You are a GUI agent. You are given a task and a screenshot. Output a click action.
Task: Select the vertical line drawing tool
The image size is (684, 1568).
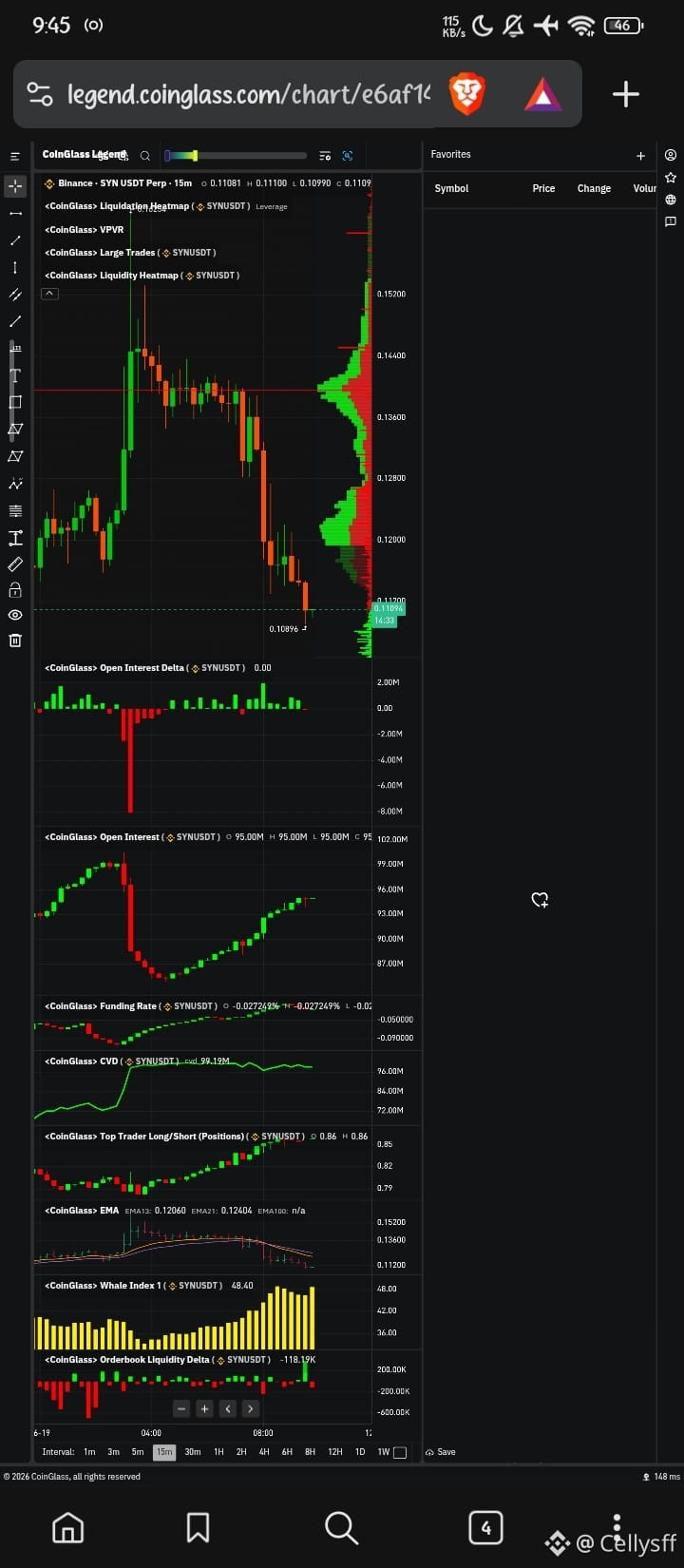coord(15,267)
